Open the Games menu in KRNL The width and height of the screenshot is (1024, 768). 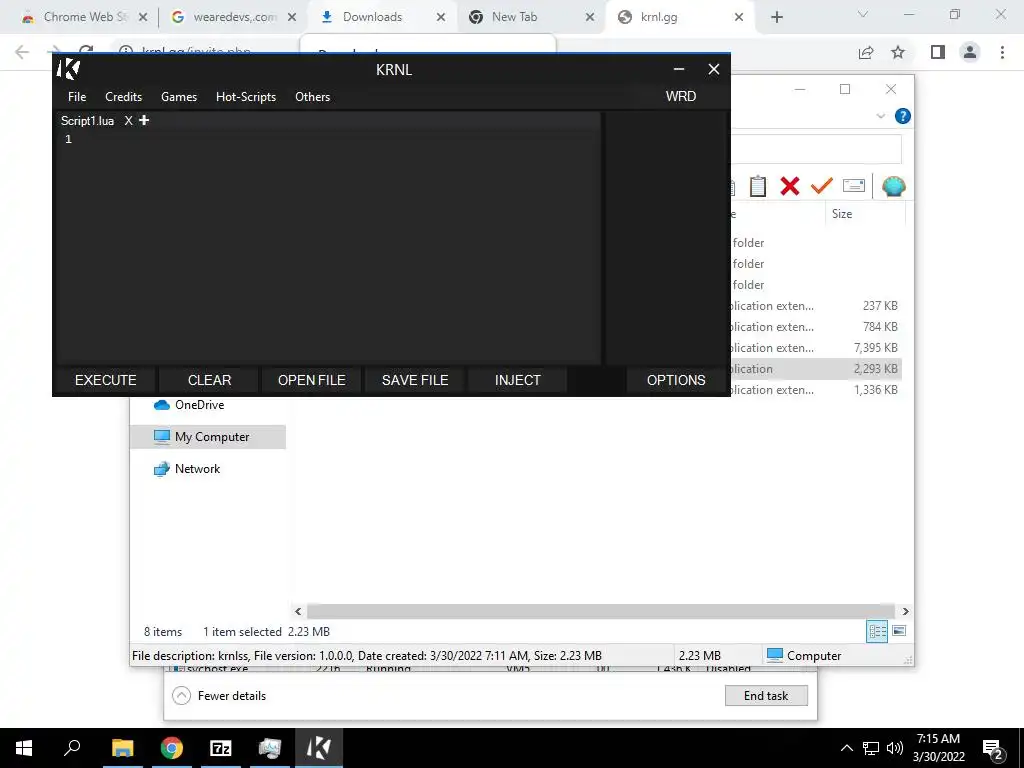tap(179, 97)
